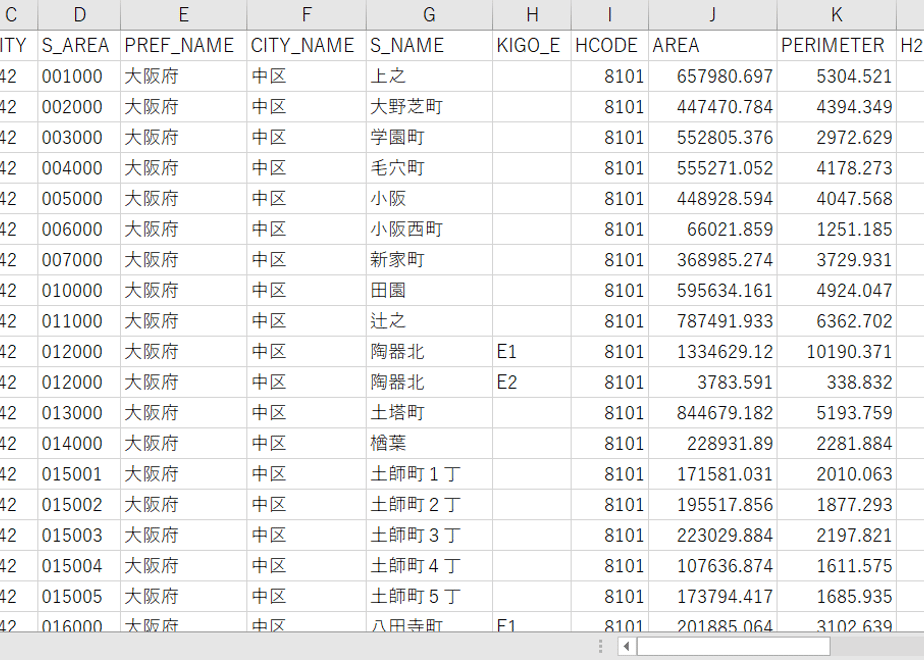Click the perimeter value 5304.521
The image size is (924, 660).
pyautogui.click(x=836, y=76)
